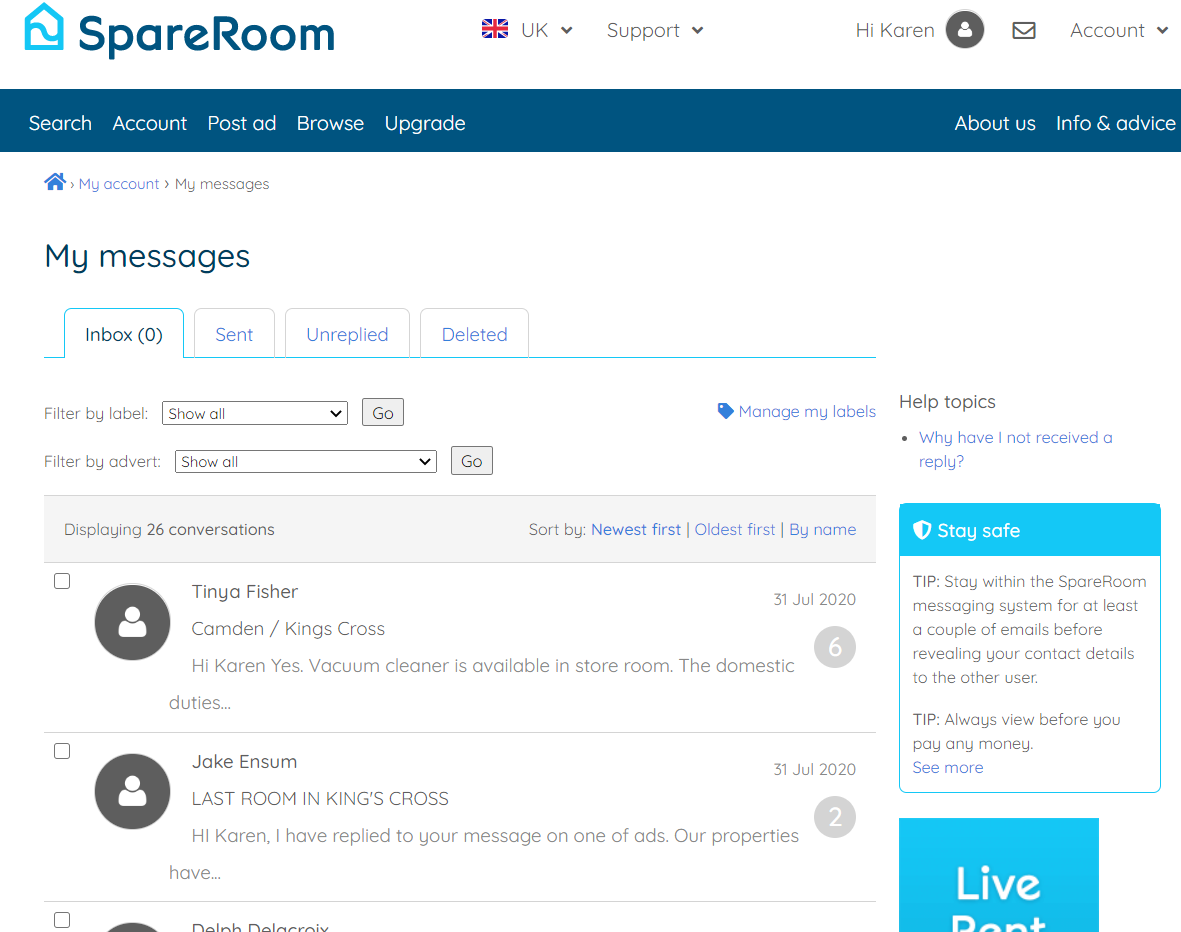Tick the checkbox for Tinya Fisher's conversation

coord(63,581)
